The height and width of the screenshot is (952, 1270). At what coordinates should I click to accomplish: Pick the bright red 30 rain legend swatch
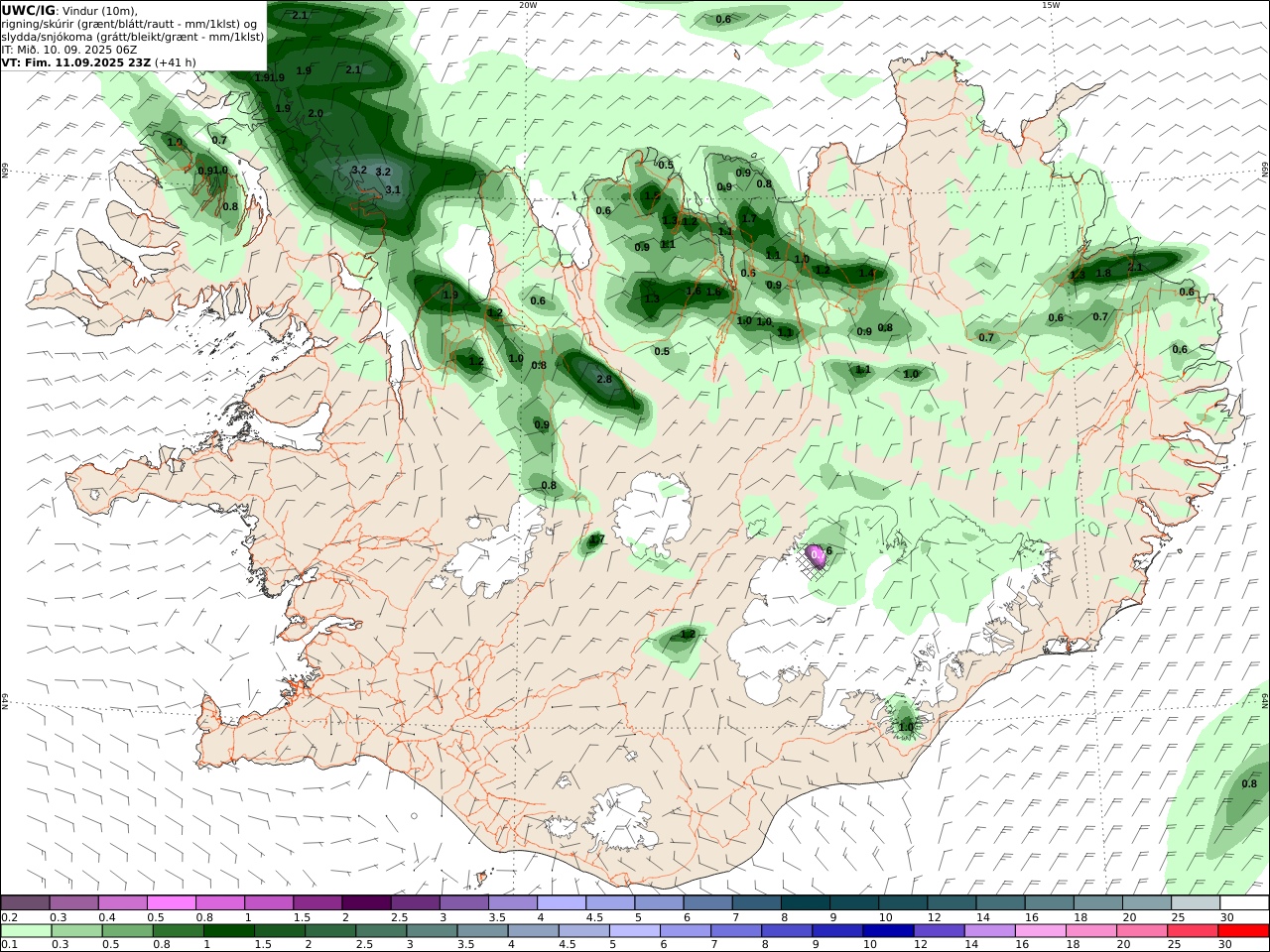pos(1243,930)
